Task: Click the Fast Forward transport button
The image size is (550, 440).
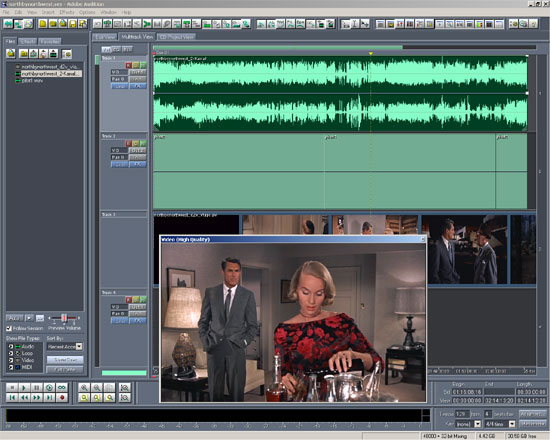Action: tap(36, 398)
